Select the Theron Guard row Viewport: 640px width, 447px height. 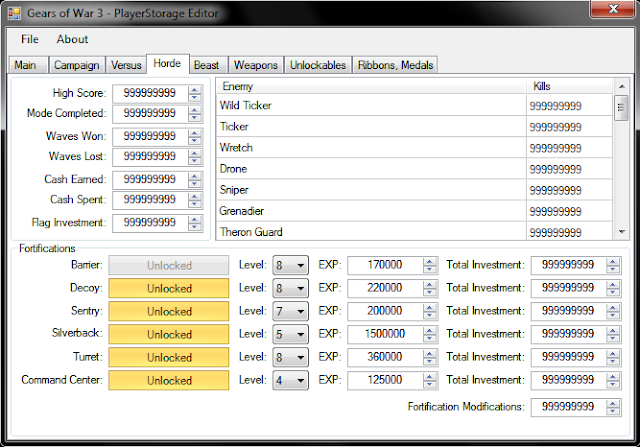(x=415, y=231)
